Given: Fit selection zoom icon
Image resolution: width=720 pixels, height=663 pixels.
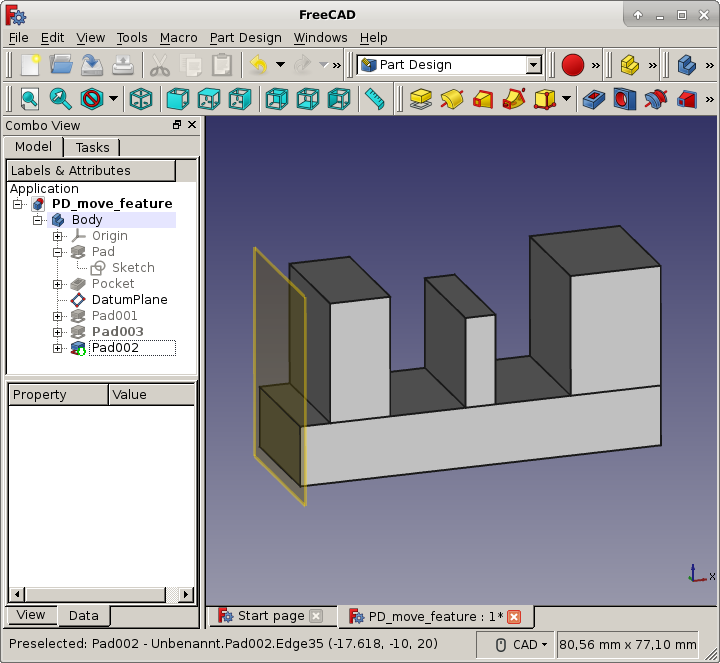Looking at the screenshot, I should coord(61,99).
